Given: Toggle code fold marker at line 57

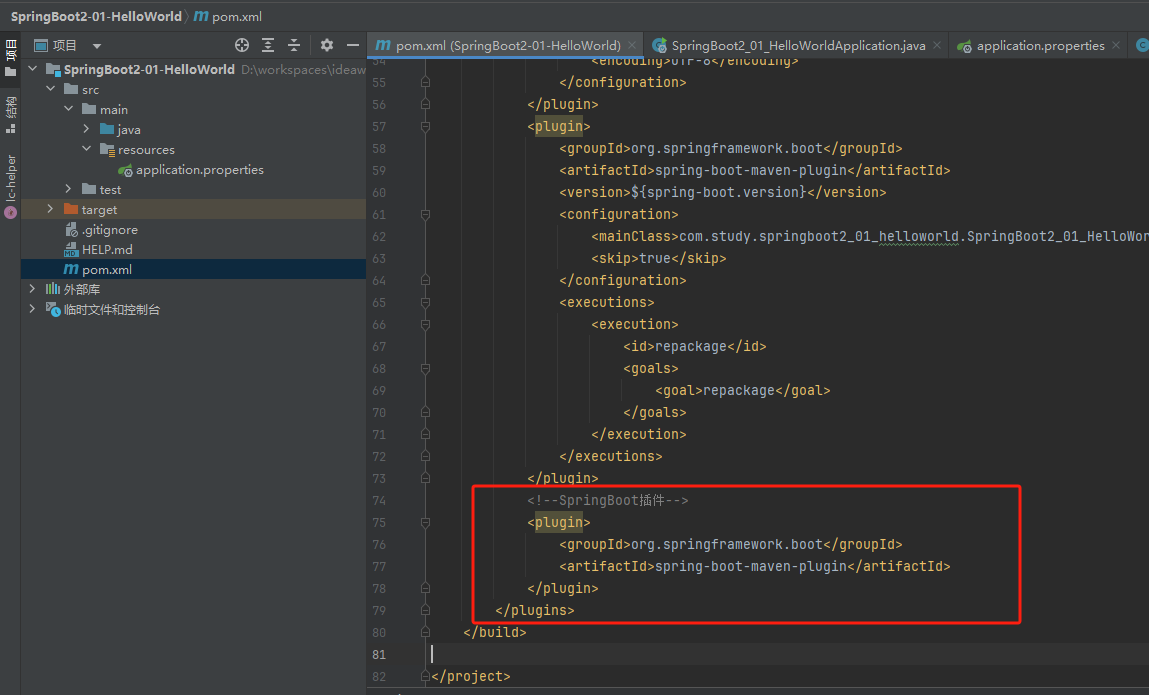Looking at the screenshot, I should 425,127.
